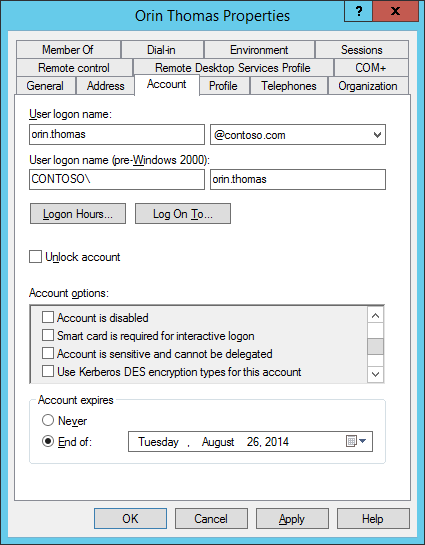Check Account is sensitive and cannot be delegated
Viewport: 425px width, 545px height.
(x=48, y=353)
